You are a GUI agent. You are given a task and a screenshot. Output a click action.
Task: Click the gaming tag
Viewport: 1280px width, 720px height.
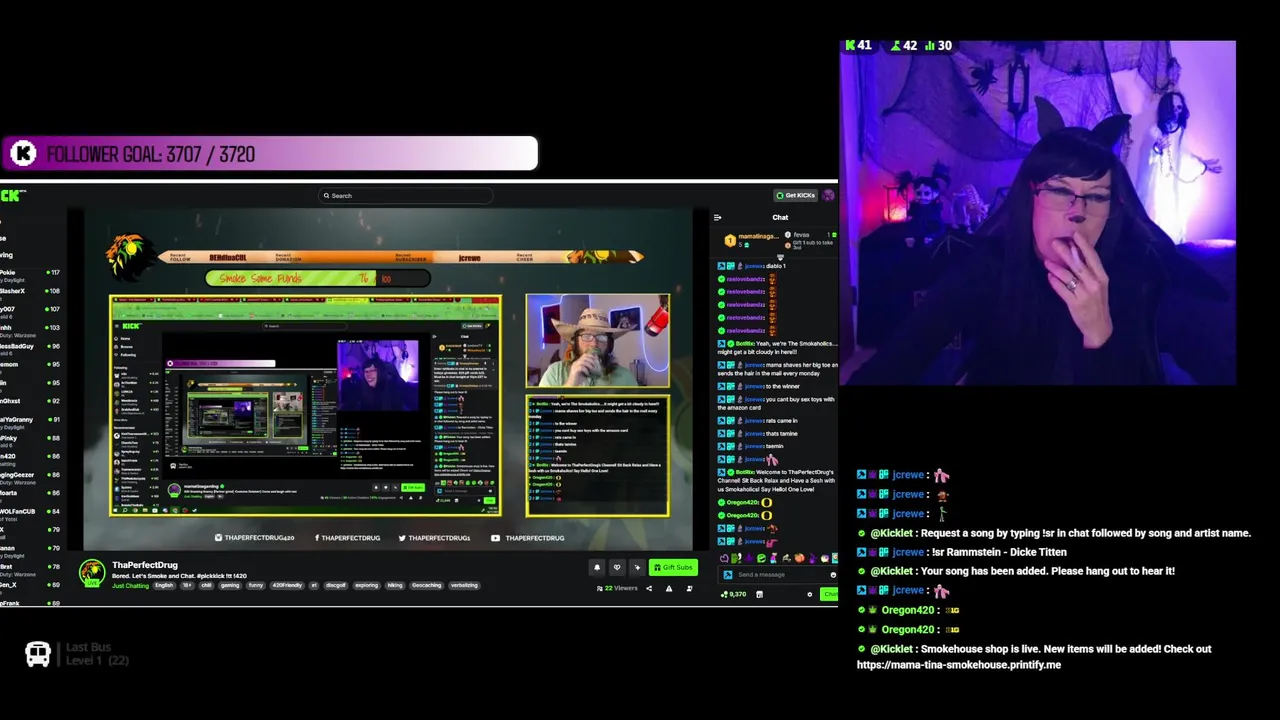click(x=230, y=586)
